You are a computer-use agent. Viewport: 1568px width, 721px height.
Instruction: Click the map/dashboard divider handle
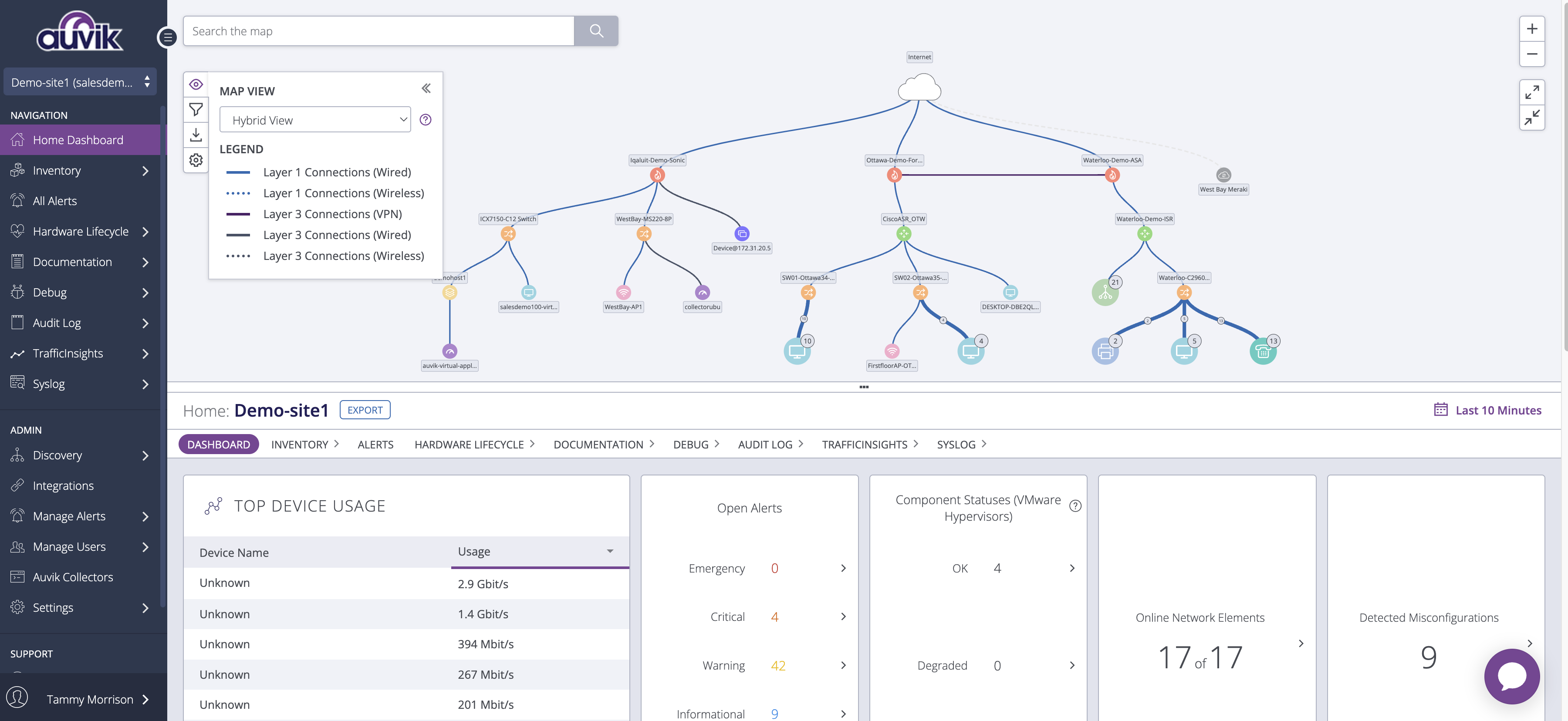click(863, 387)
